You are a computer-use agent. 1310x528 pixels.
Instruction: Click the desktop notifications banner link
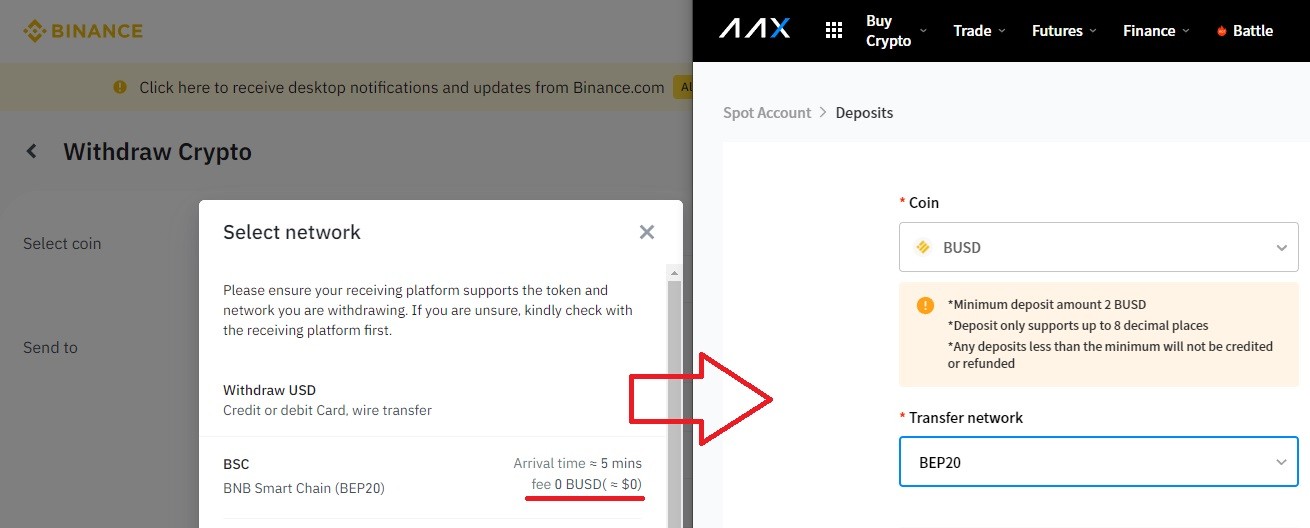(402, 87)
